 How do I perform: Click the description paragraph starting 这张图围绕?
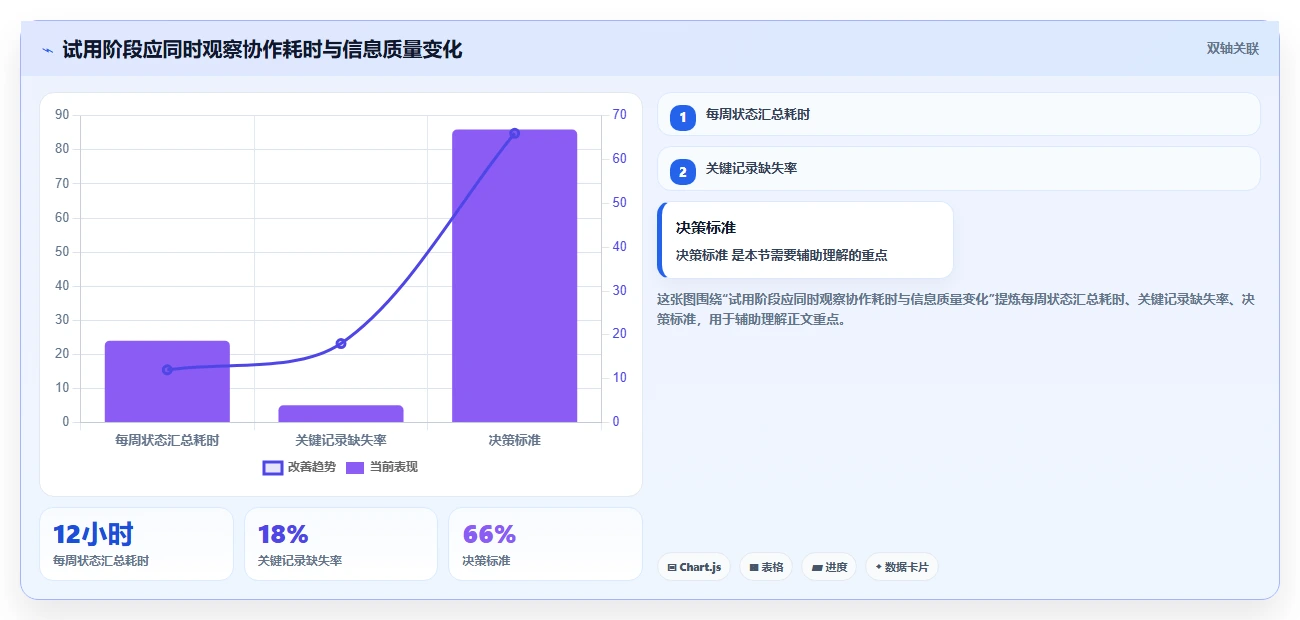(956, 309)
